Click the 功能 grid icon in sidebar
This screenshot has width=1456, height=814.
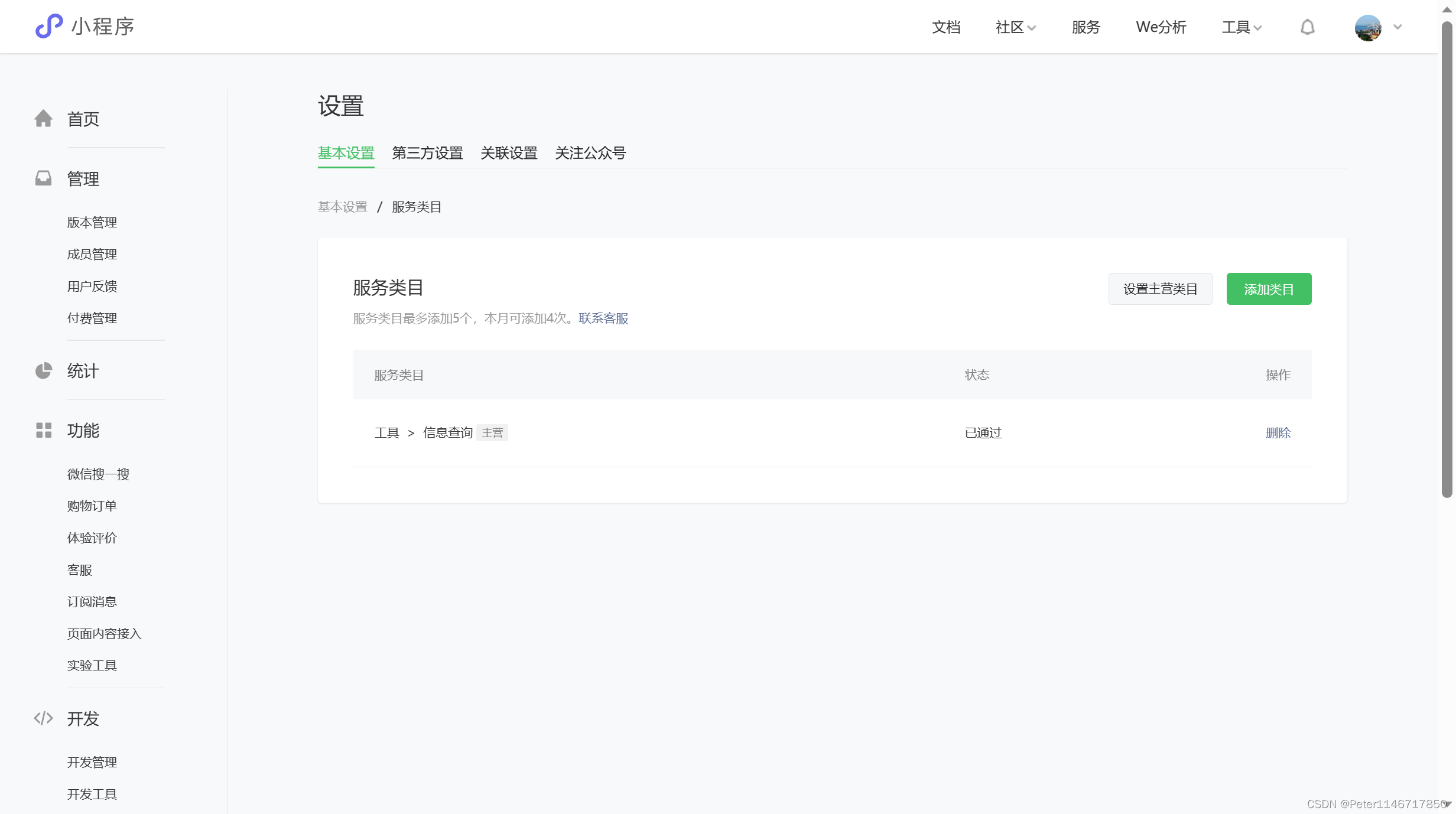tap(44, 431)
